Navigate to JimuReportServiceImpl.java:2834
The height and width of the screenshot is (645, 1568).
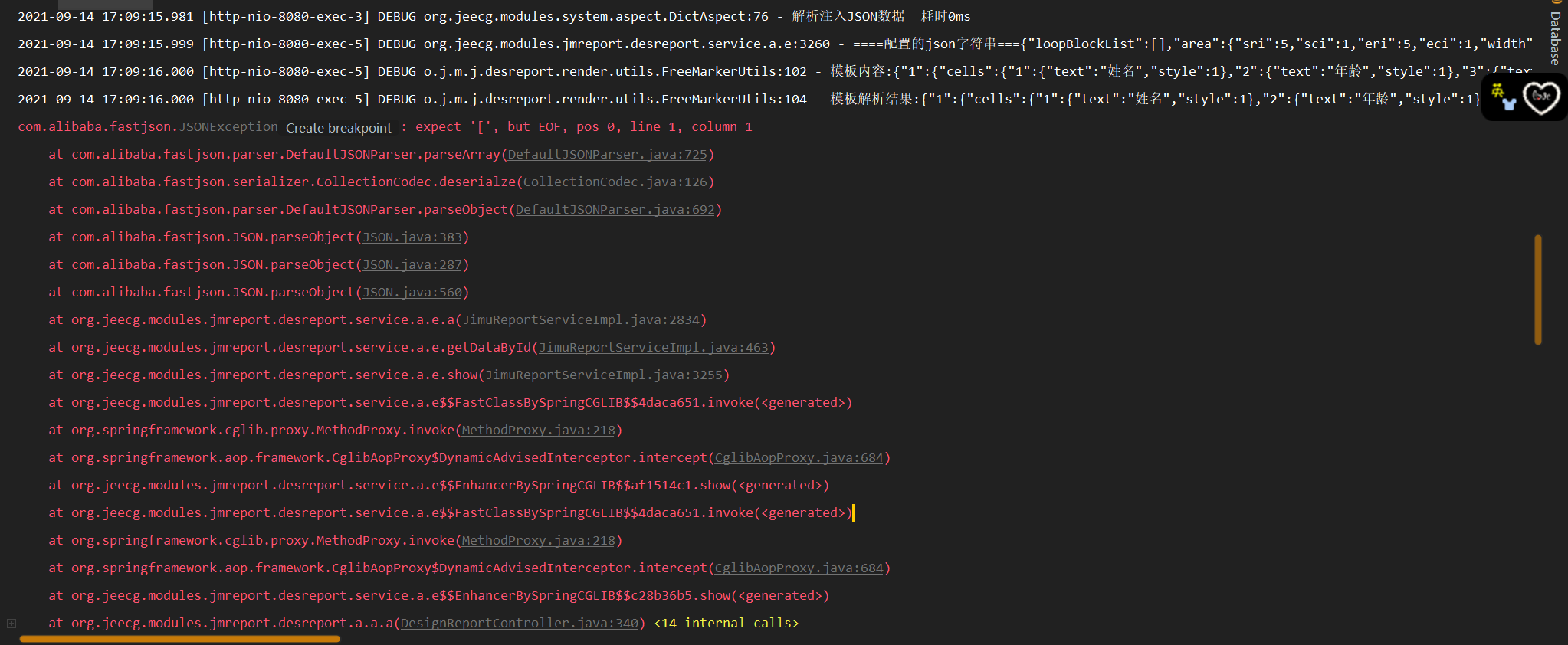[581, 320]
